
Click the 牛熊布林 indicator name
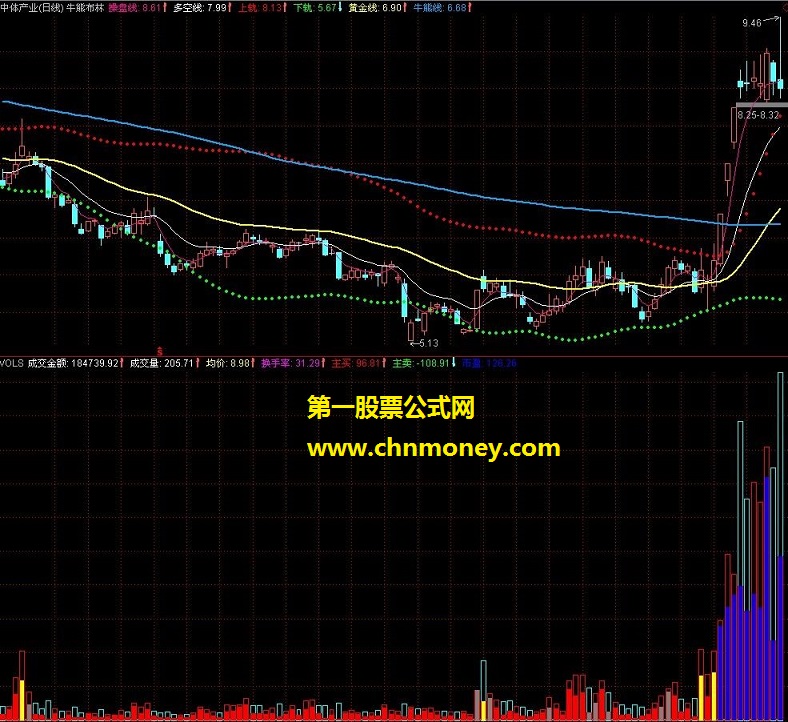click(x=85, y=7)
